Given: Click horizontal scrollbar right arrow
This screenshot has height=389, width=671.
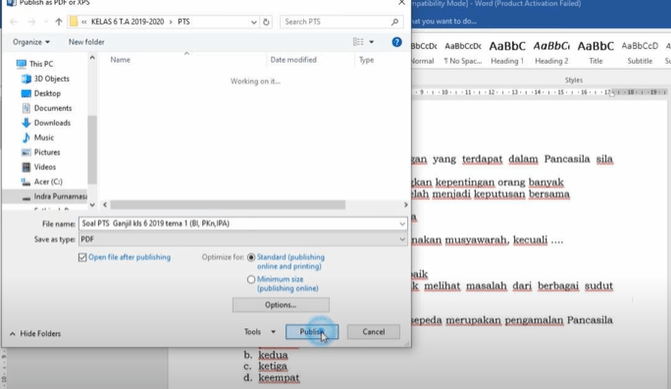Looking at the screenshot, I should (x=406, y=205).
